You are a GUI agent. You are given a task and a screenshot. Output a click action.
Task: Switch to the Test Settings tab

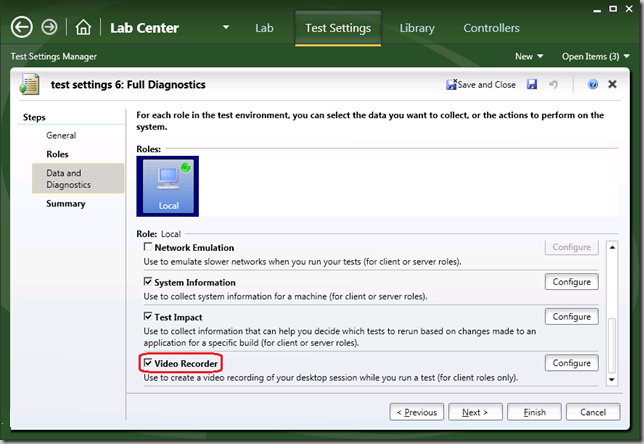point(338,28)
